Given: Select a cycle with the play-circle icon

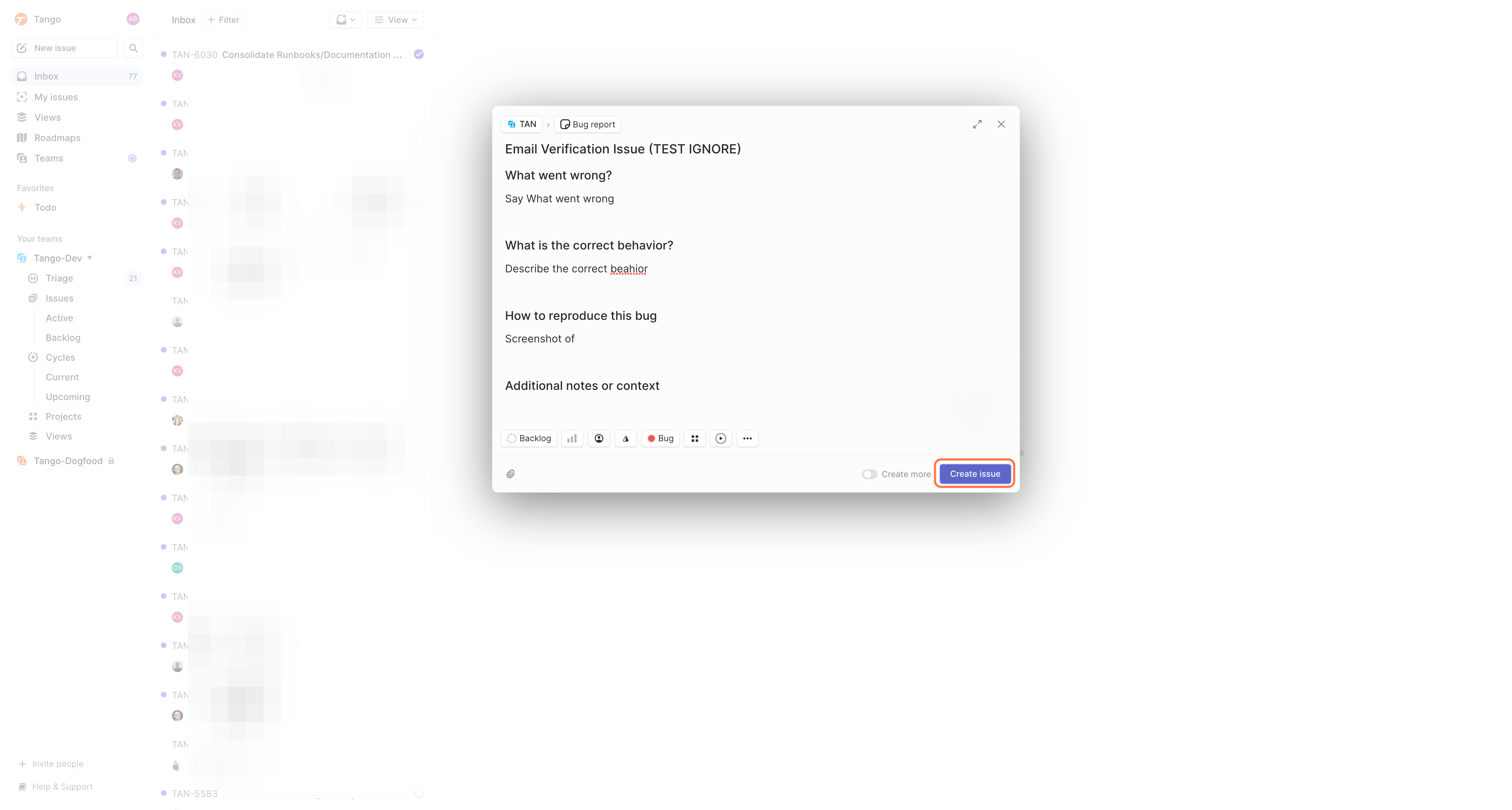Looking at the screenshot, I should tap(721, 438).
